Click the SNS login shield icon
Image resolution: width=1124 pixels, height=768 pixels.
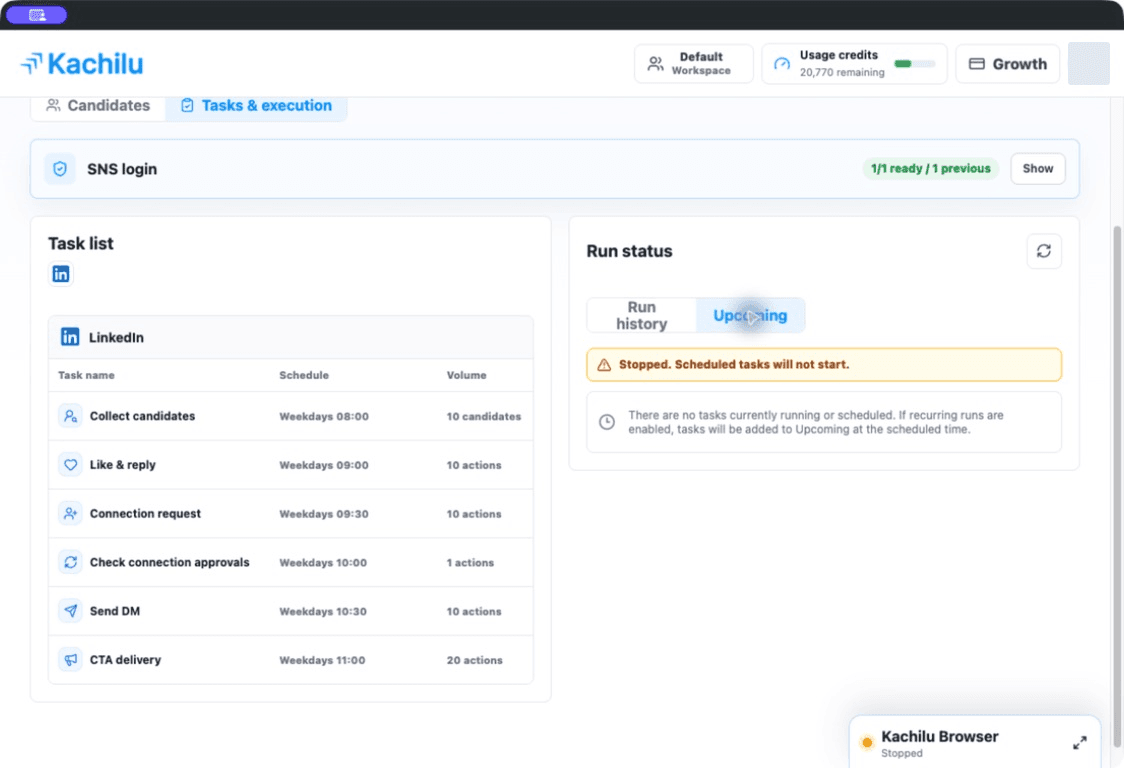tap(60, 169)
